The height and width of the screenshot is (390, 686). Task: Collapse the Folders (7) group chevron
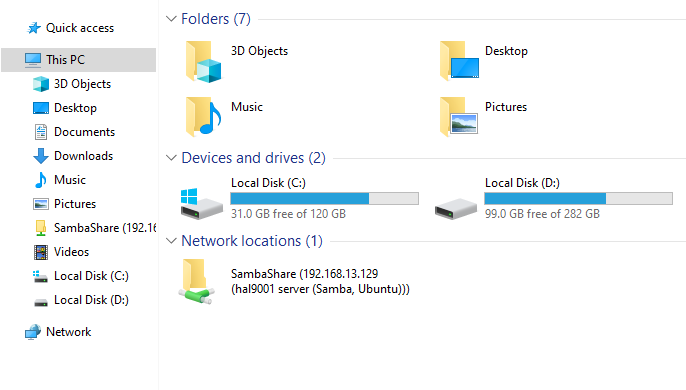point(171,19)
